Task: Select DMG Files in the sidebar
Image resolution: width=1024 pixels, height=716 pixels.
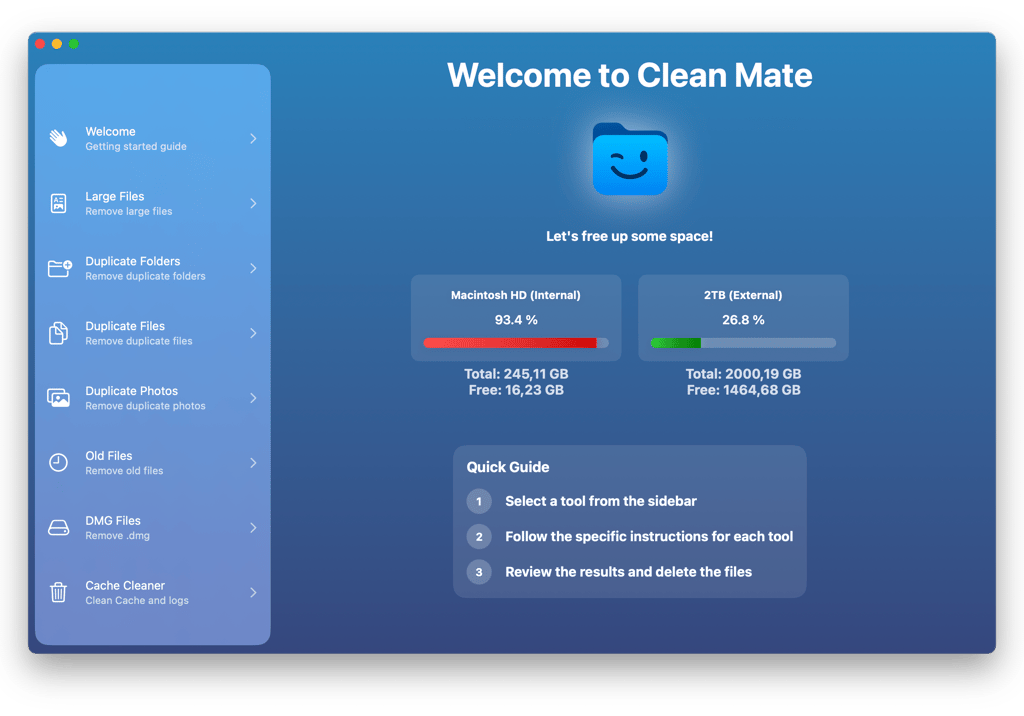Action: [153, 527]
